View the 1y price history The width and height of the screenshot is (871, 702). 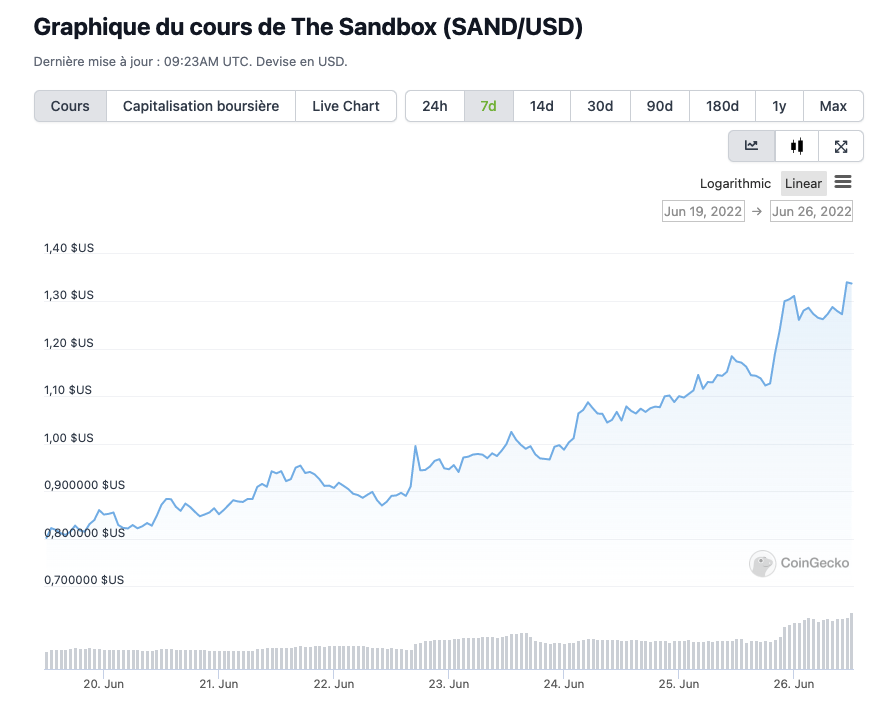click(779, 106)
